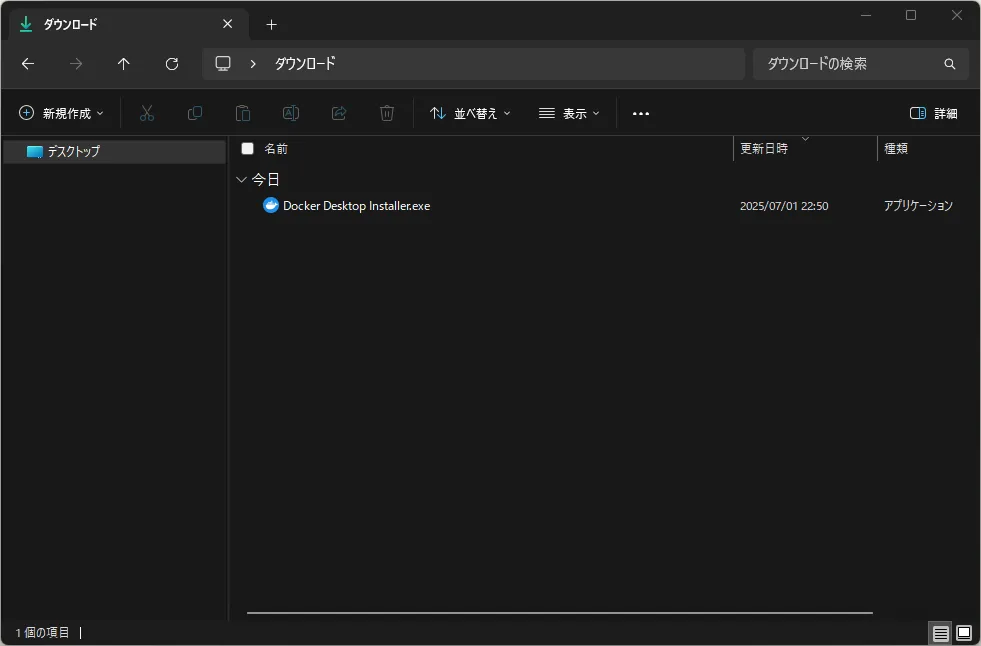Cut selected item with scissors icon

[146, 113]
